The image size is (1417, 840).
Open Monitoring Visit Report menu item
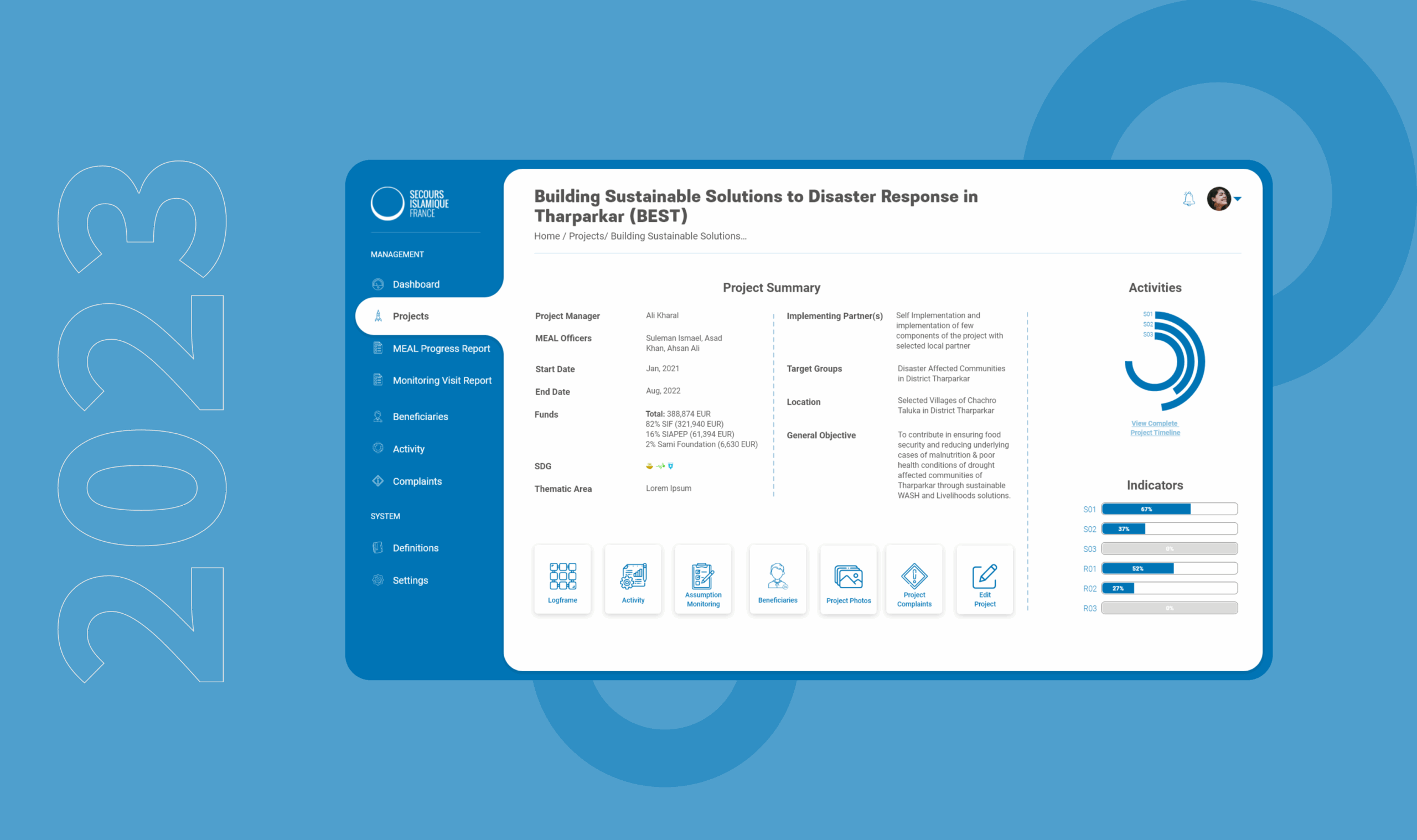(442, 380)
